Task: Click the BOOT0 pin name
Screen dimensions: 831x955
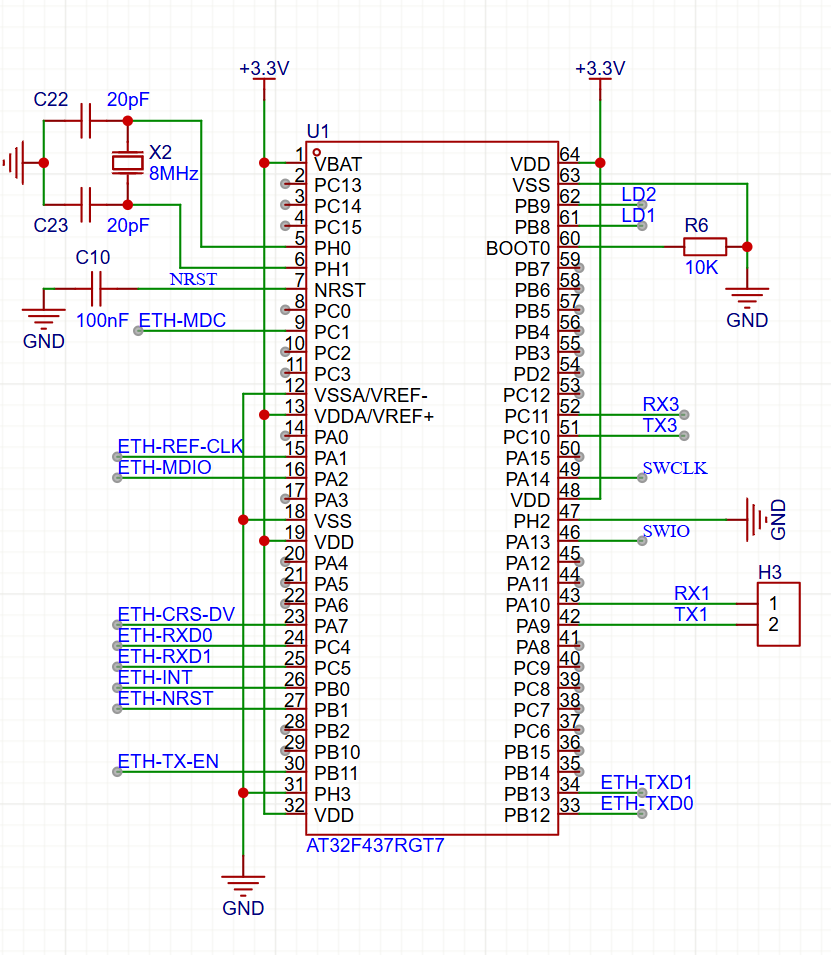Action: (x=518, y=248)
